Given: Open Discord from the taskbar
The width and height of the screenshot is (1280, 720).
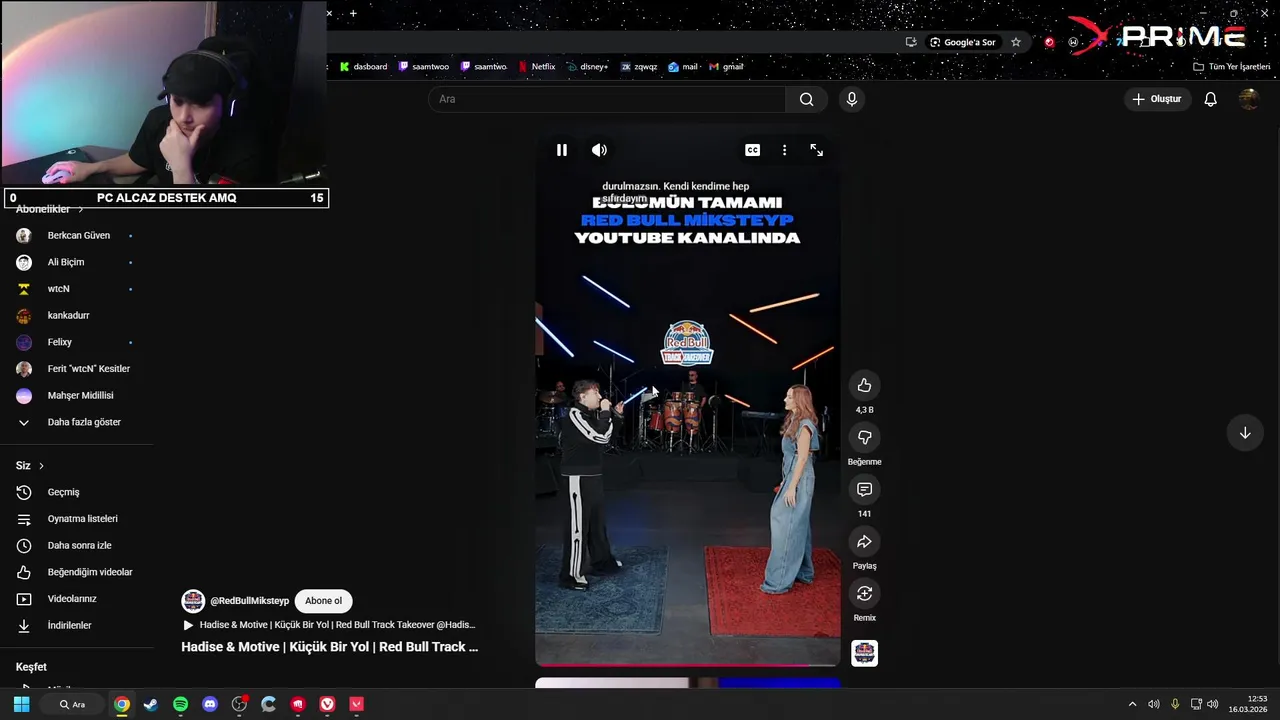Looking at the screenshot, I should click(x=210, y=704).
